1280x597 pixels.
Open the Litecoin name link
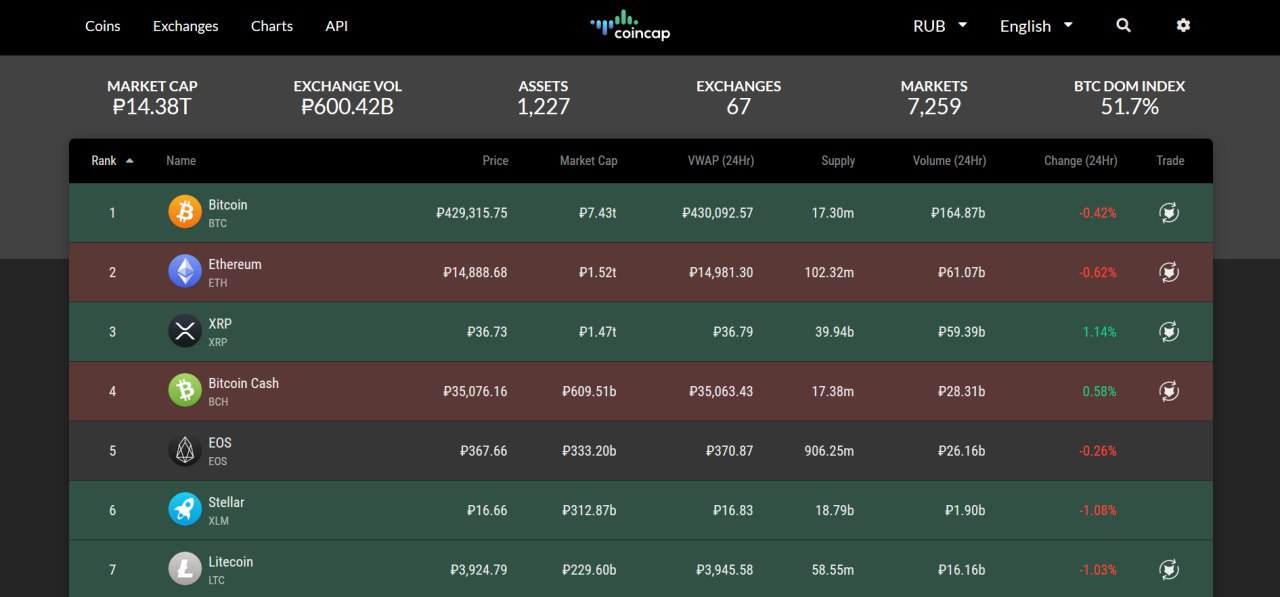coord(231,561)
